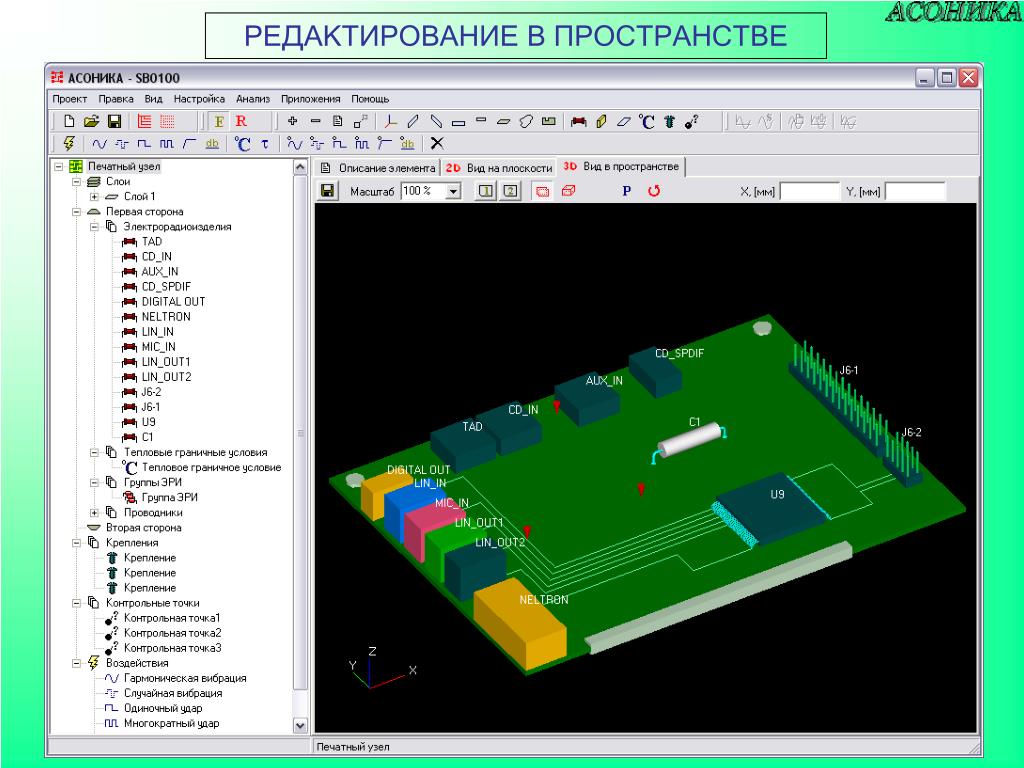Toggle the red R mode button
Viewport: 1024px width, 768px height.
click(x=241, y=121)
